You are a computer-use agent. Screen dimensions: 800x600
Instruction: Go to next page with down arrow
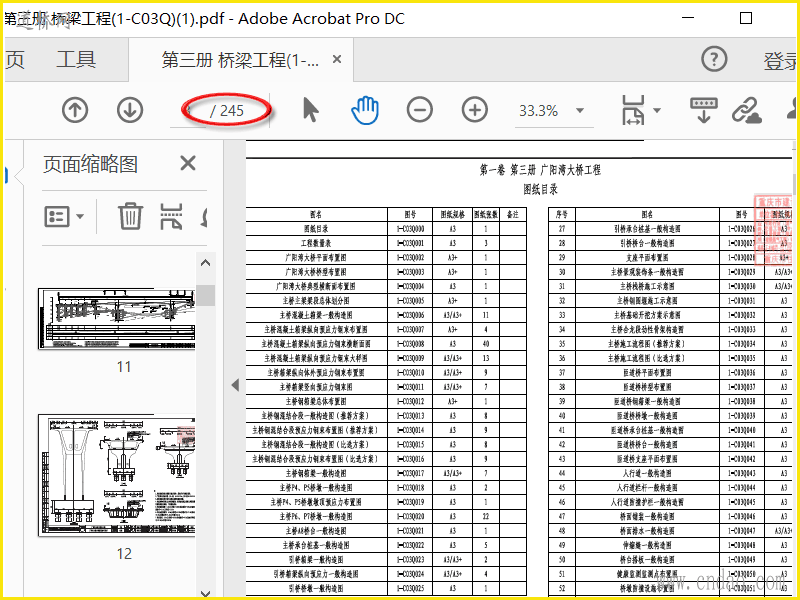click(x=130, y=110)
